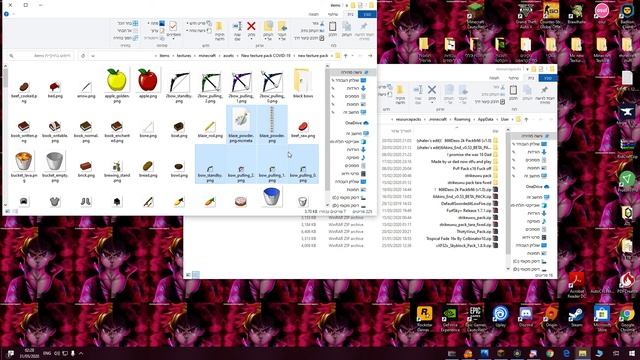
Task: Open the Steam desktop shortcut
Action: point(577,317)
